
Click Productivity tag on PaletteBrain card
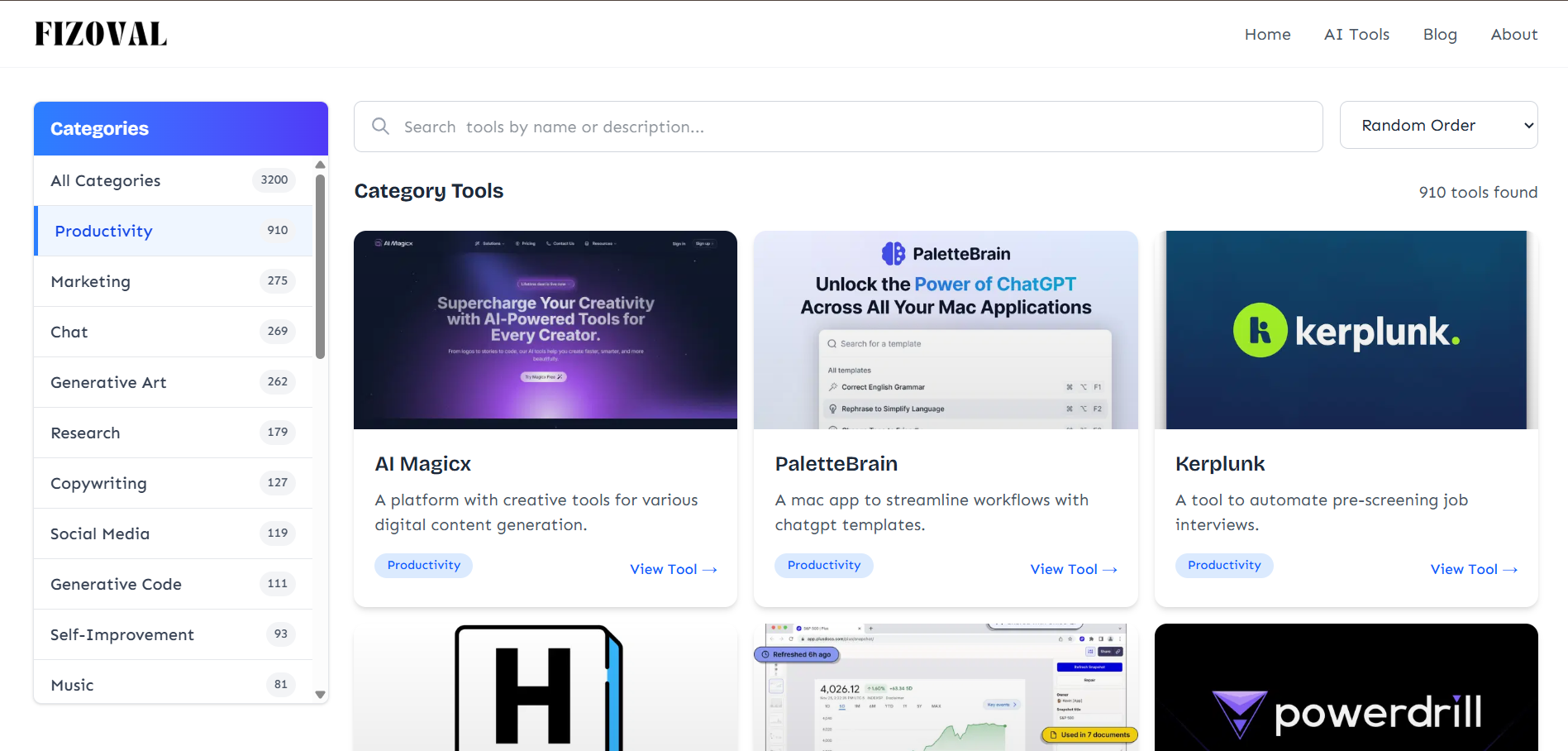[823, 565]
